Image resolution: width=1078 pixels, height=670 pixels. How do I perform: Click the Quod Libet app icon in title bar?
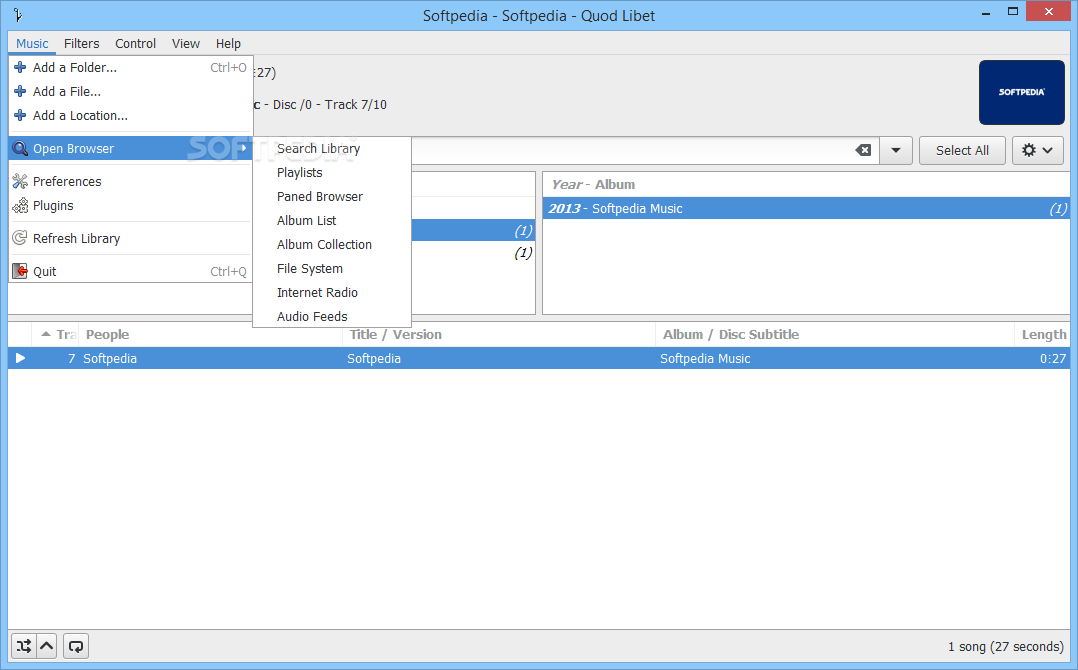18,14
